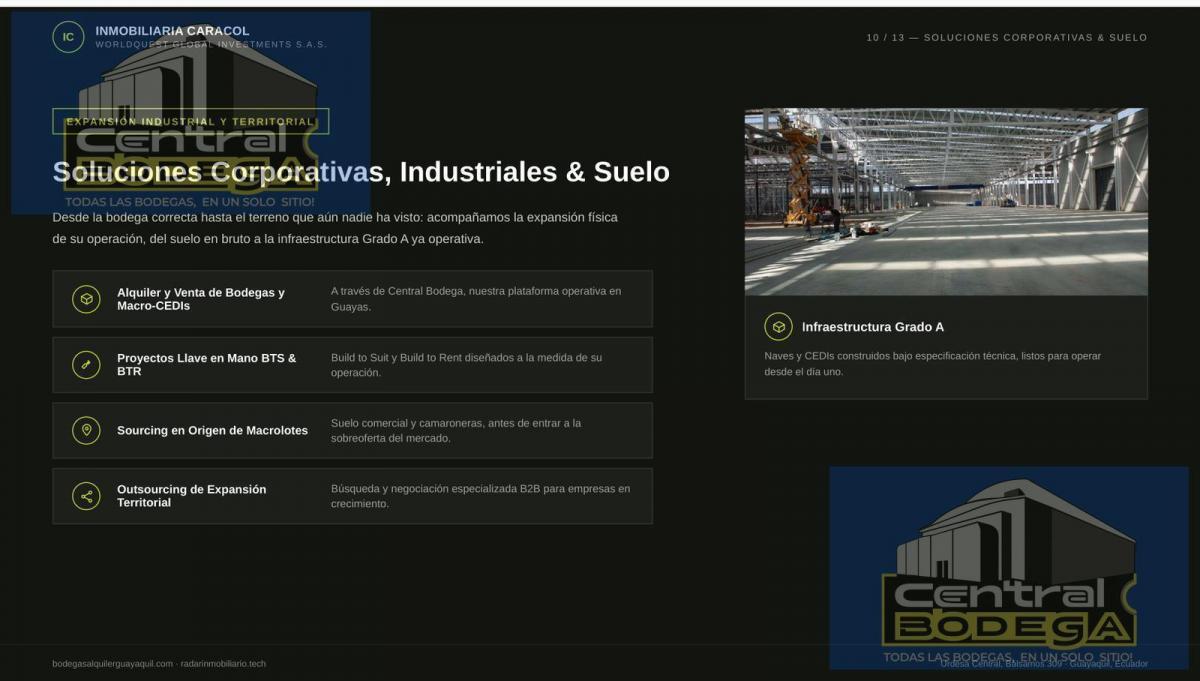Select the Outsourcing de Expansión Territorial title
Screen dimensions: 1200x681
pos(192,496)
